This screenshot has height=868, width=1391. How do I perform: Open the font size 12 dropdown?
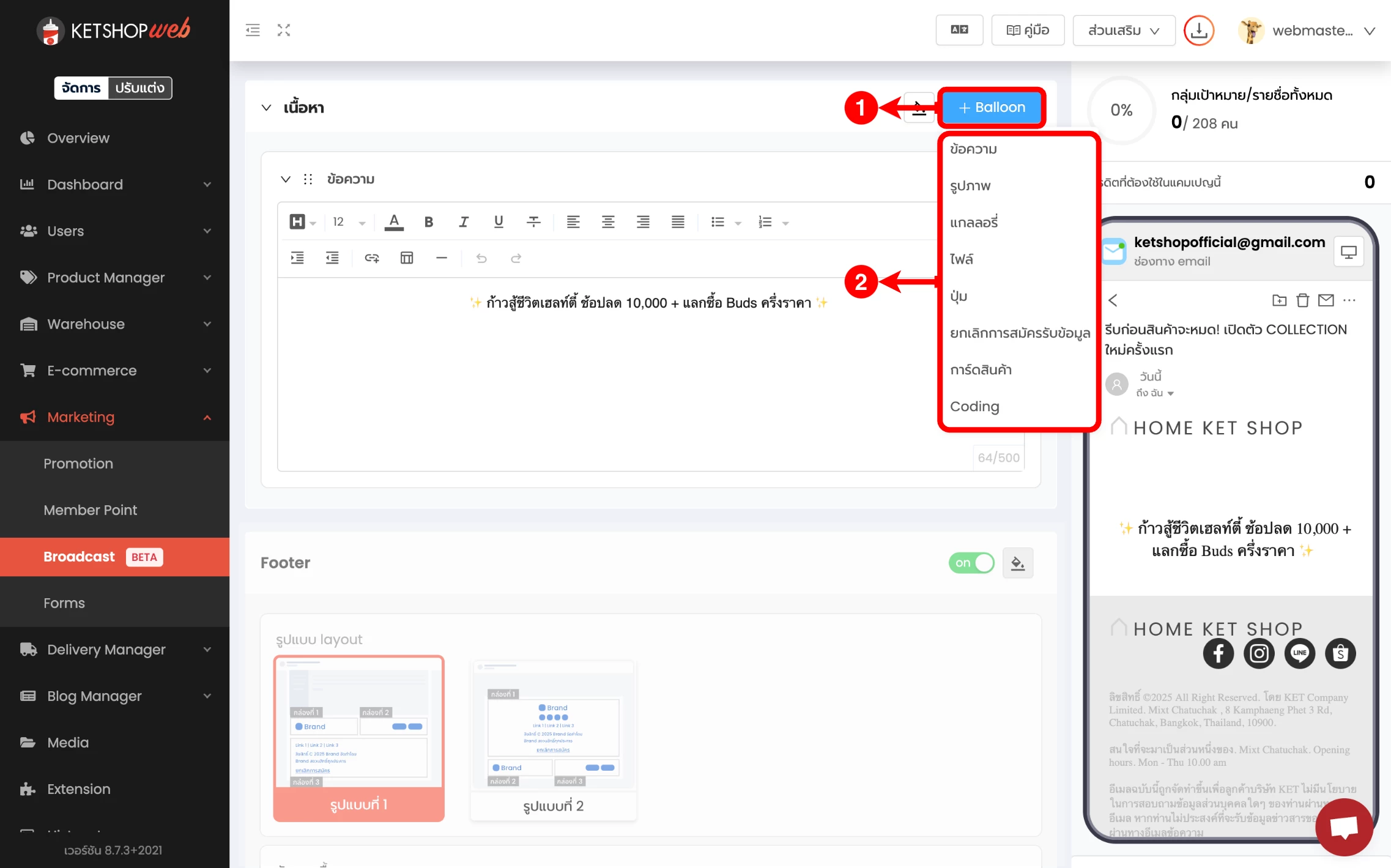[349, 222]
